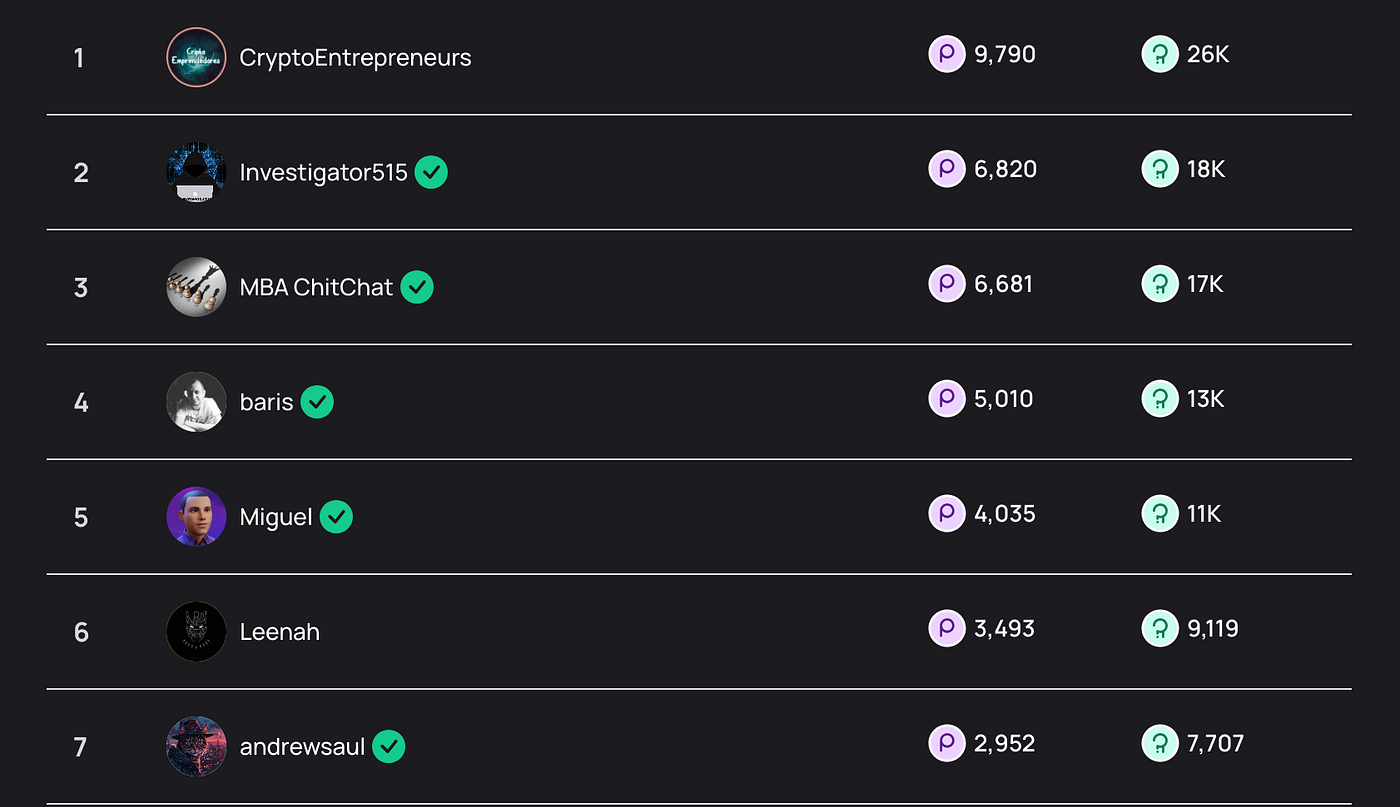
Task: Click the verified badge next to andrewsaul
Action: tap(389, 746)
